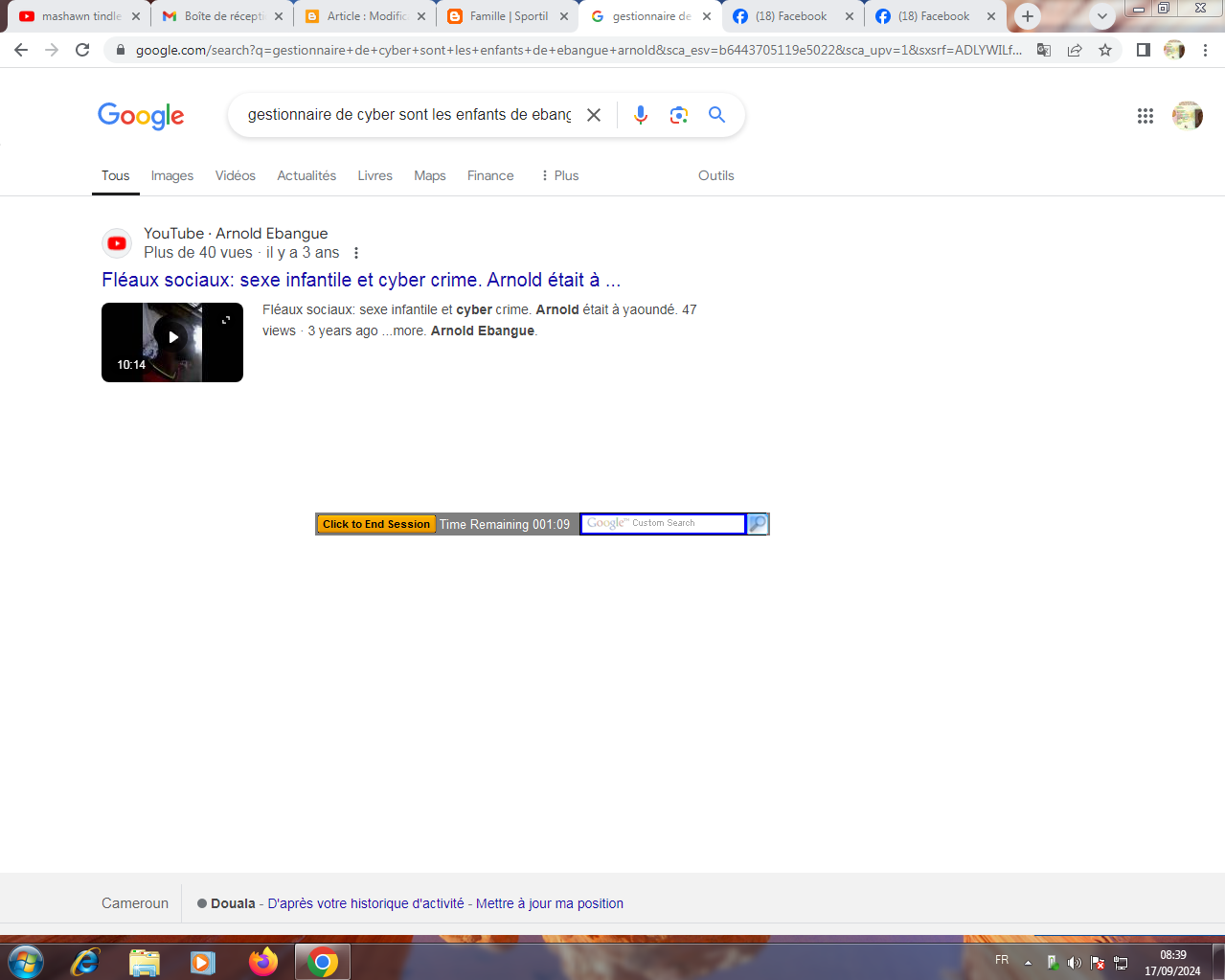Clear the search query with X icon

(594, 115)
